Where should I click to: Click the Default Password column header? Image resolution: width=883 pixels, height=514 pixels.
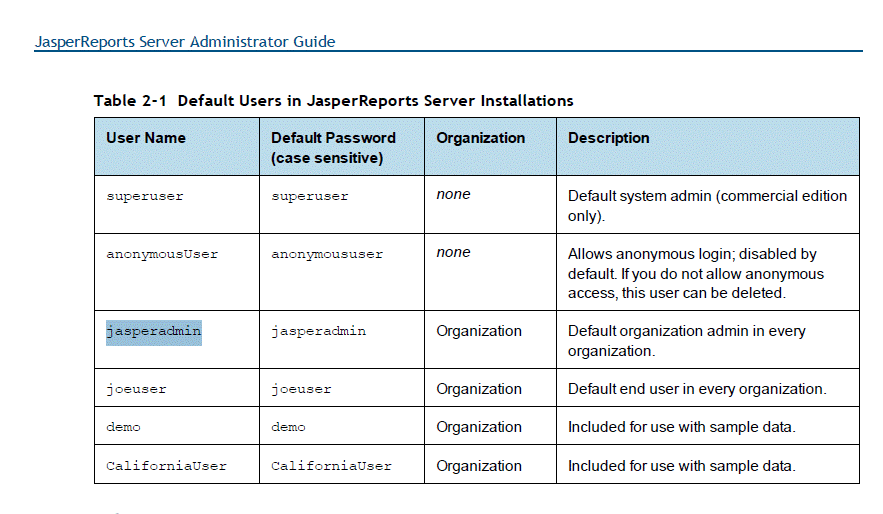333,147
